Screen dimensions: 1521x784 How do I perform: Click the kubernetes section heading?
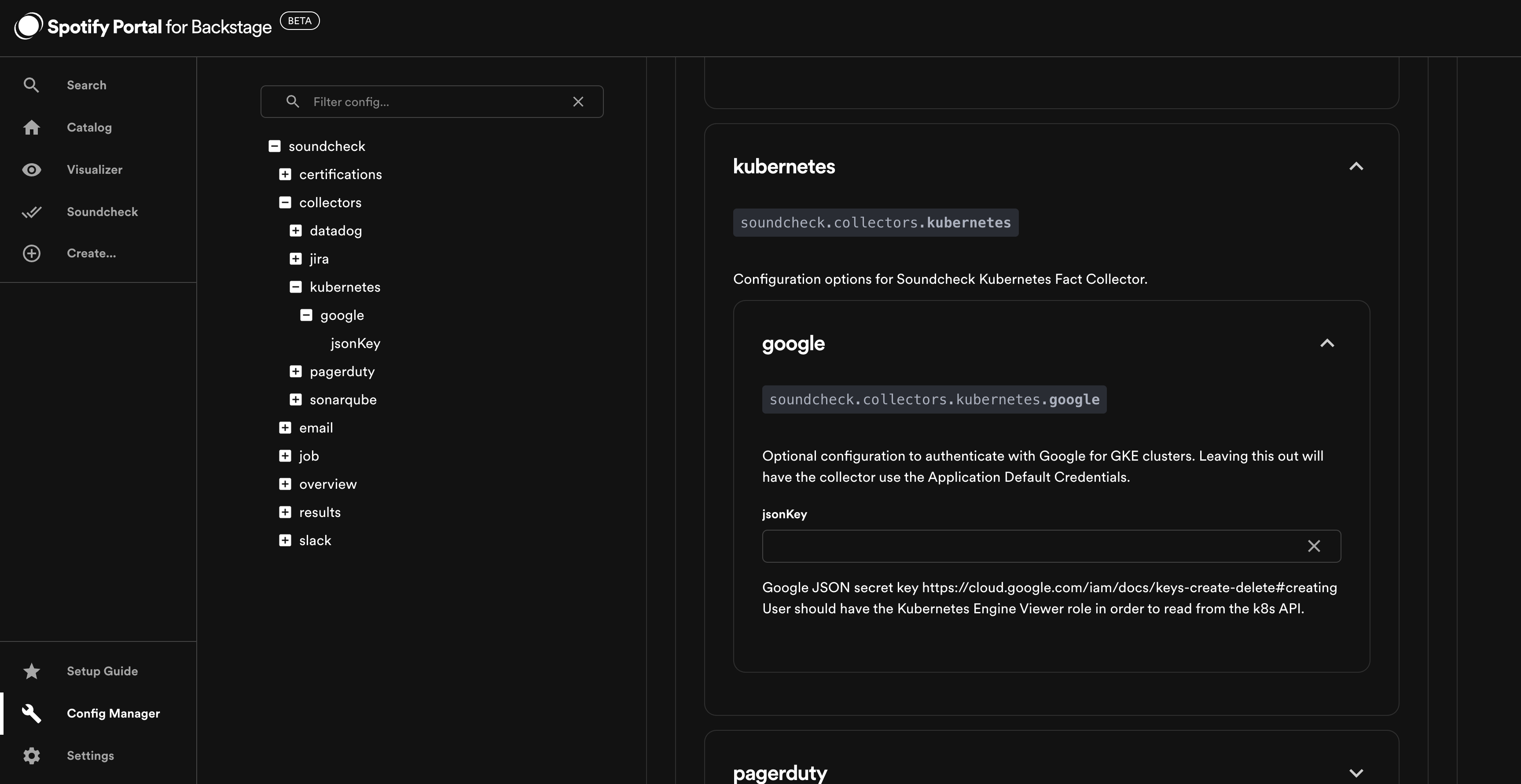coord(783,166)
